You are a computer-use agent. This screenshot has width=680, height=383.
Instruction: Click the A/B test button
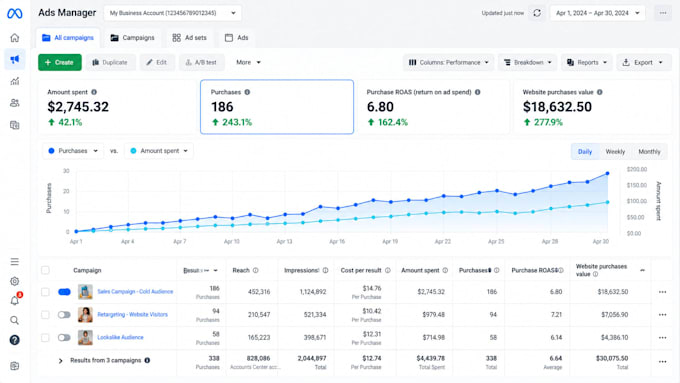(201, 62)
